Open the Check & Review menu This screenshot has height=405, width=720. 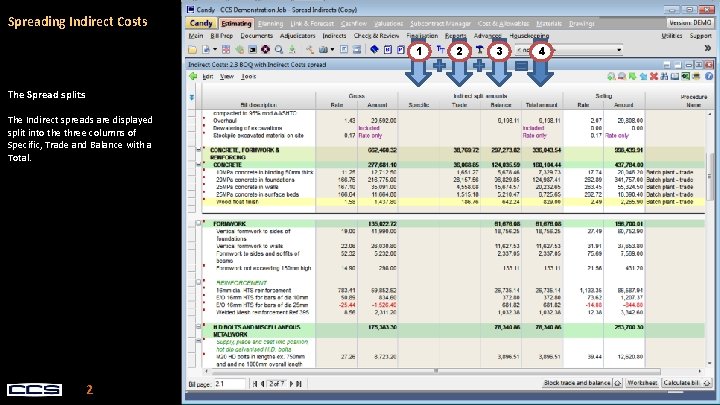click(x=376, y=36)
